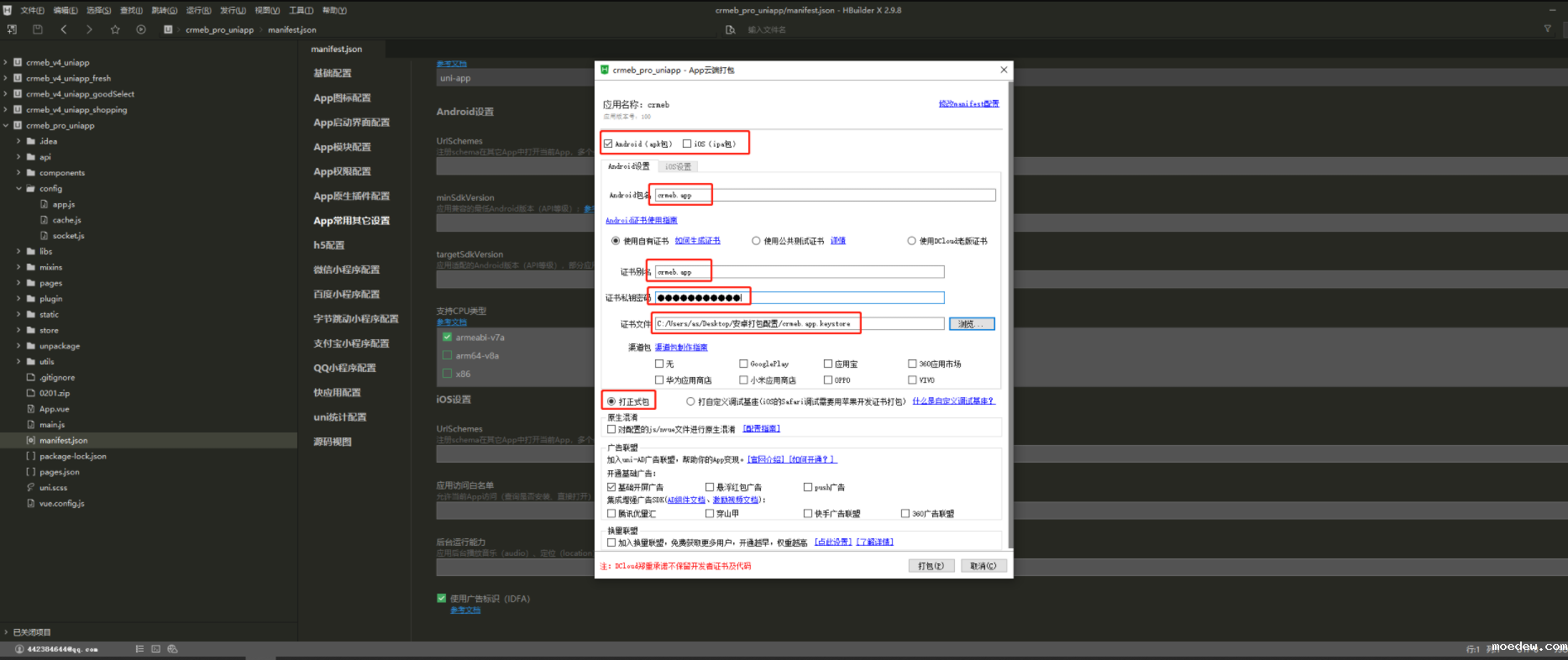Expand the pages folder in tree

coord(18,283)
